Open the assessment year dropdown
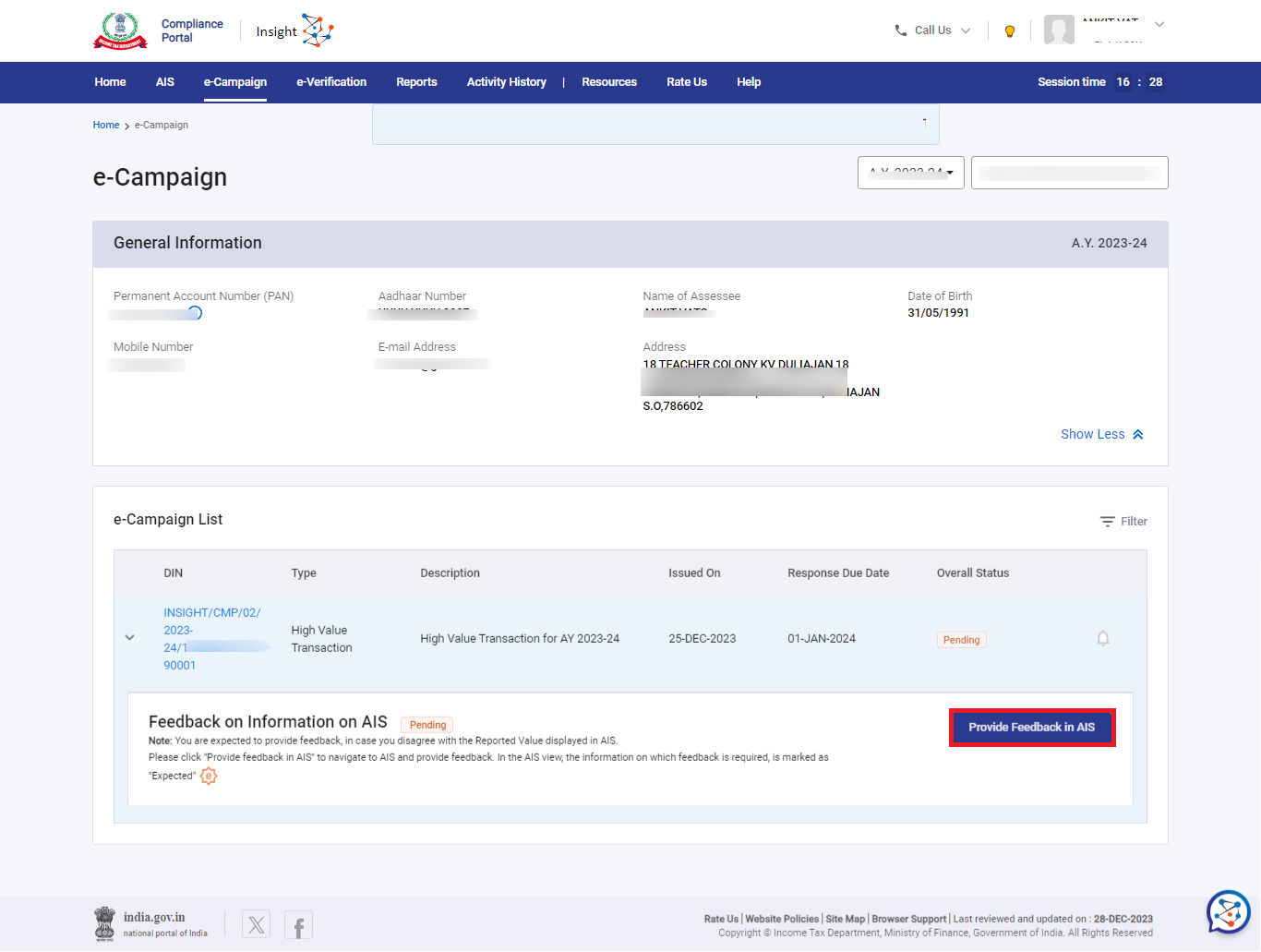The width and height of the screenshot is (1261, 952). point(910,173)
